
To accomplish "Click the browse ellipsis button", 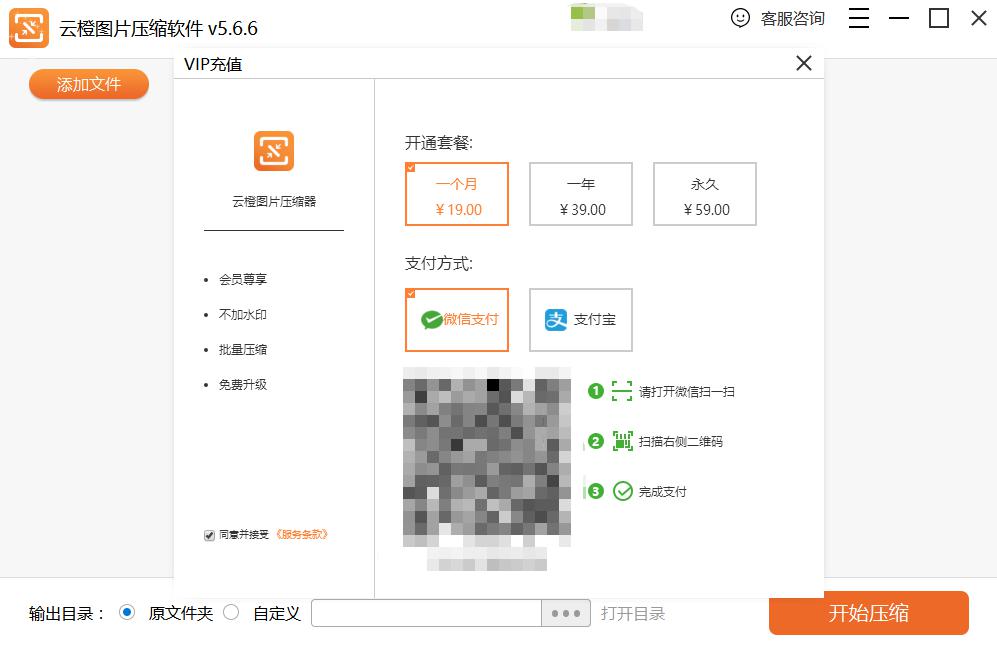I will [x=566, y=614].
